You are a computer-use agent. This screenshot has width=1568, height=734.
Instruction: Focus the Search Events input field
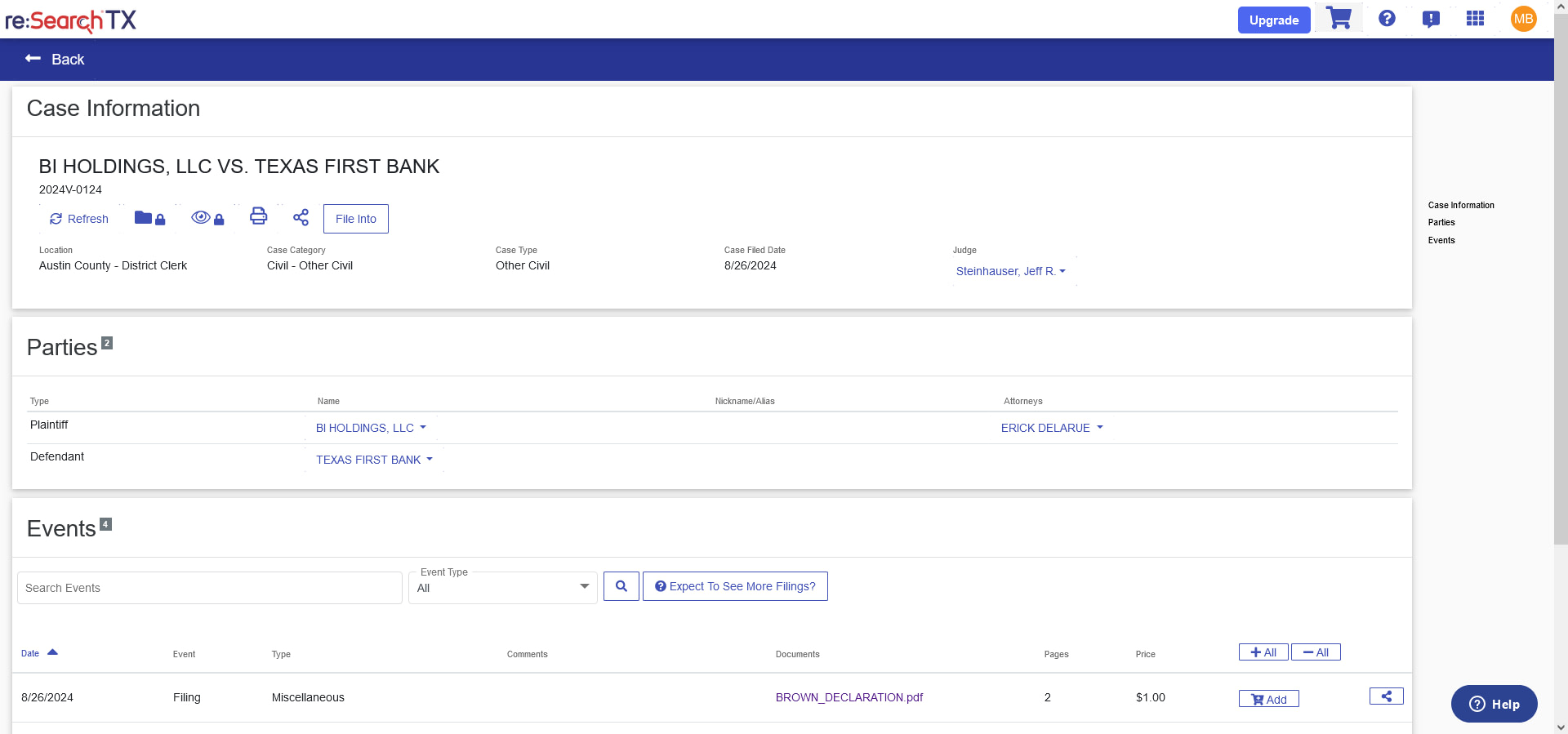pos(210,588)
